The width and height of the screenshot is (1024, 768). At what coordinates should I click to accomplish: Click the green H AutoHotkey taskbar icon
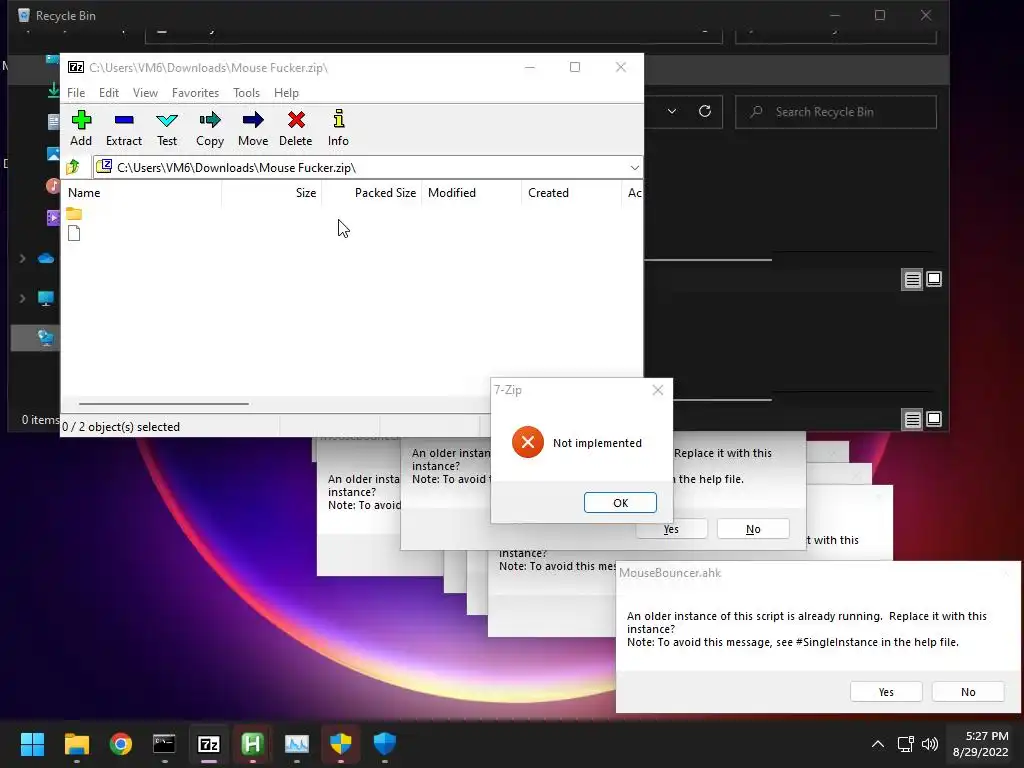(253, 743)
